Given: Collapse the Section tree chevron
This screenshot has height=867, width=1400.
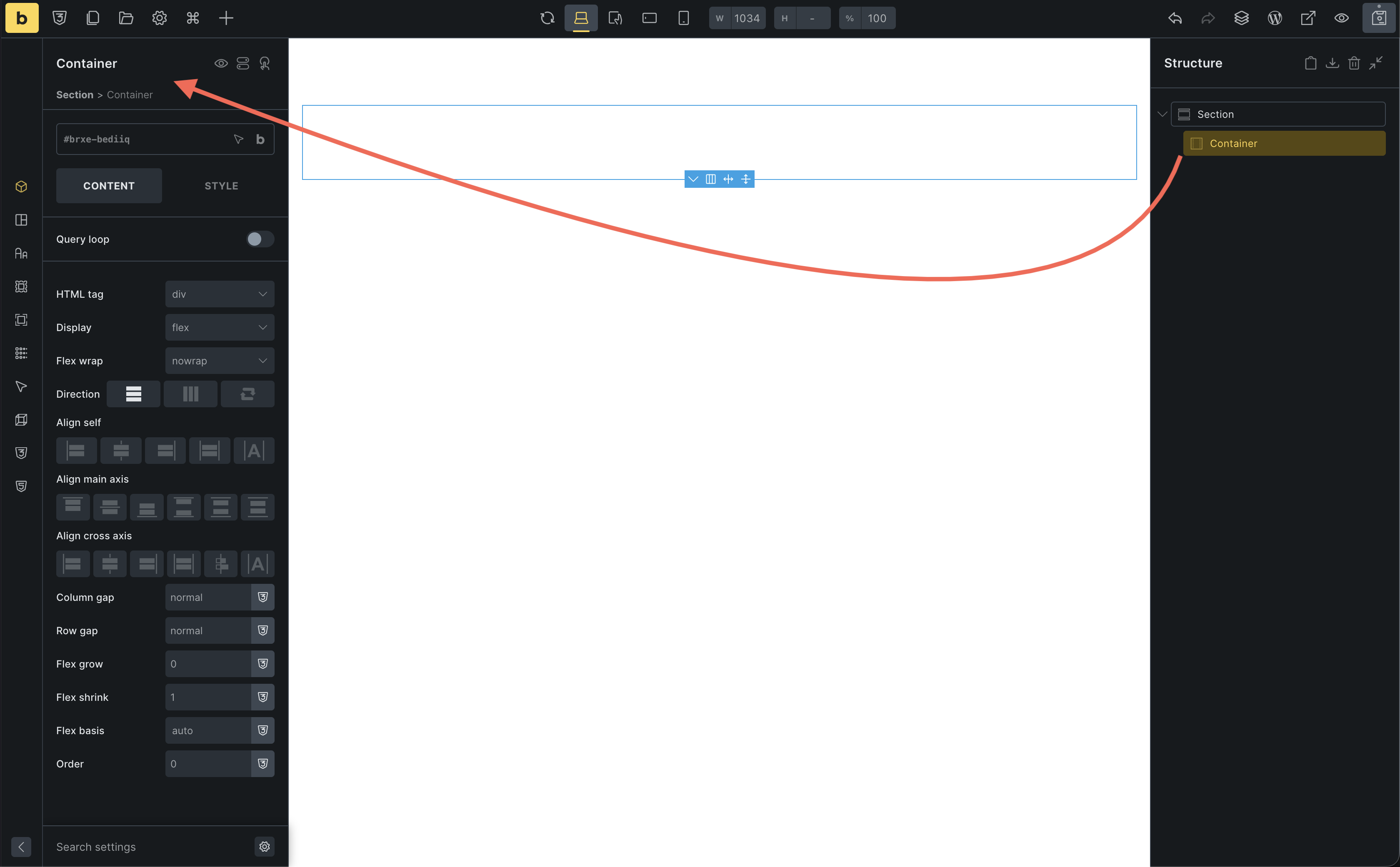Looking at the screenshot, I should [1162, 114].
